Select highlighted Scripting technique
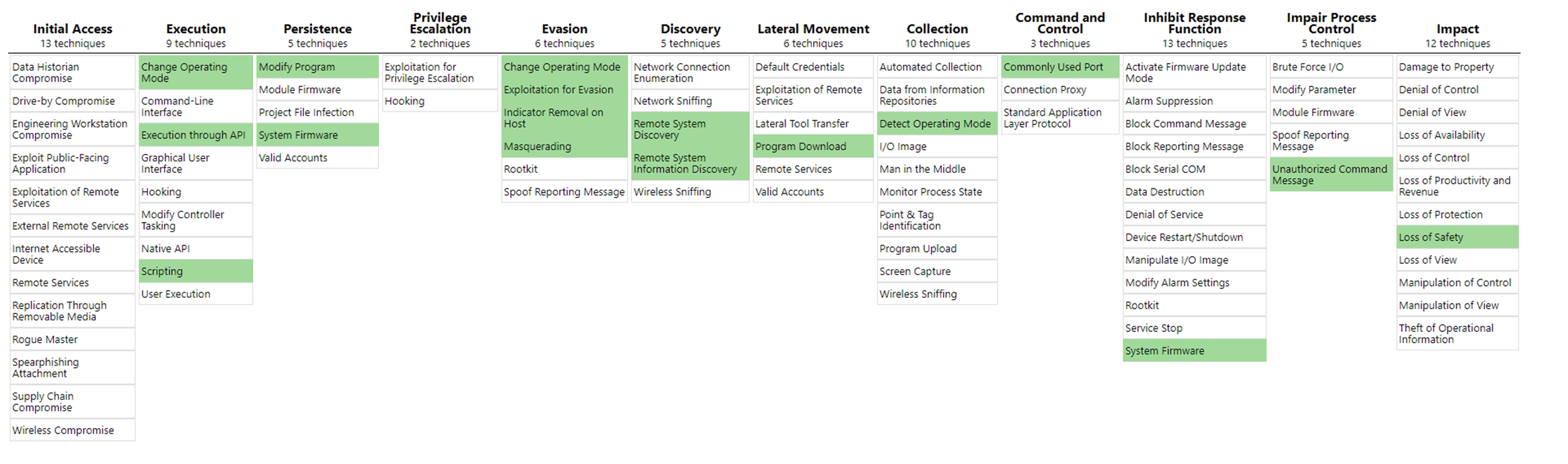Viewport: 1568px width, 464px height. point(195,271)
